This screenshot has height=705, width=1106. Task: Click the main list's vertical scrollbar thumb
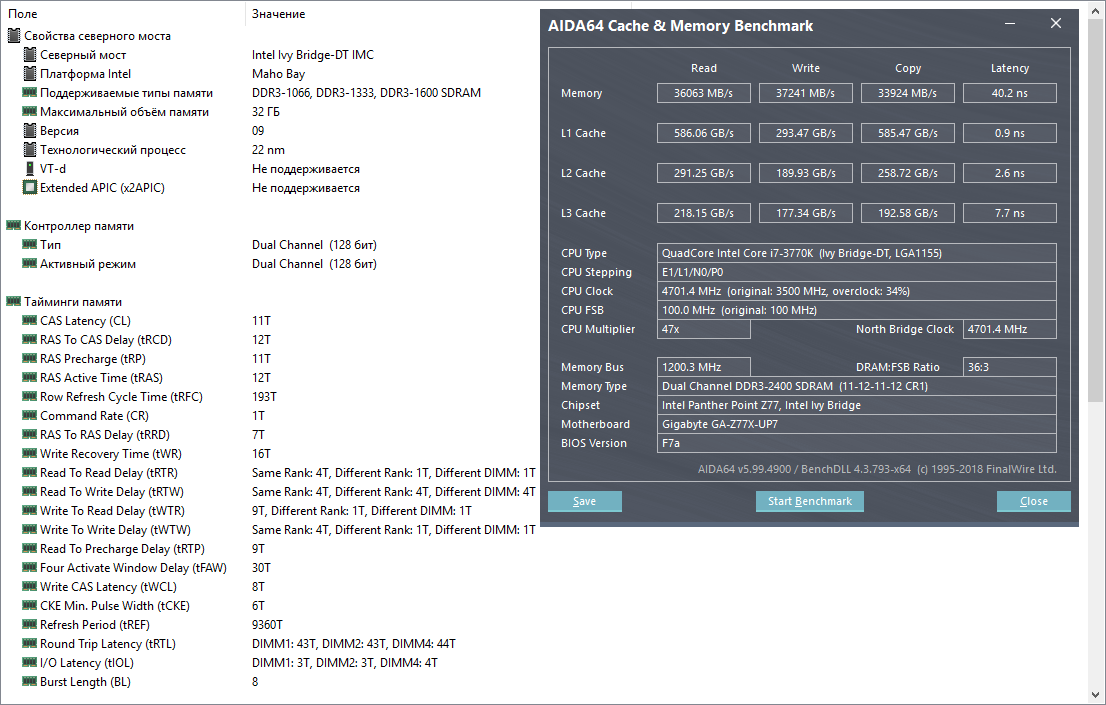[x=1097, y=211]
